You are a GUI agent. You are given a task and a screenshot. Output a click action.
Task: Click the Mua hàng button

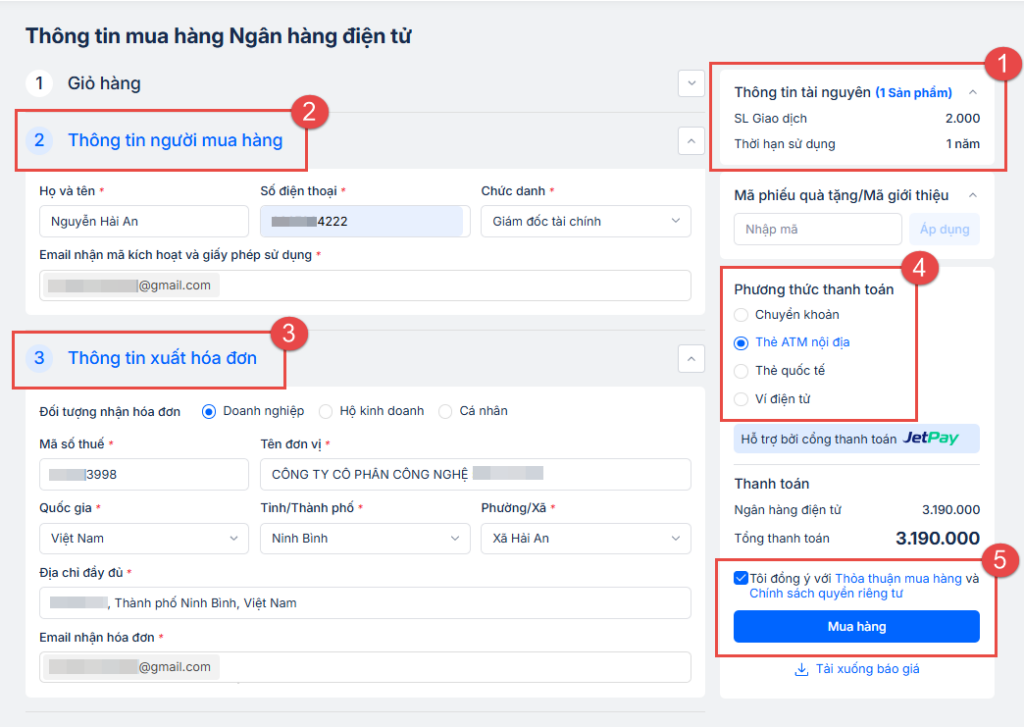856,627
